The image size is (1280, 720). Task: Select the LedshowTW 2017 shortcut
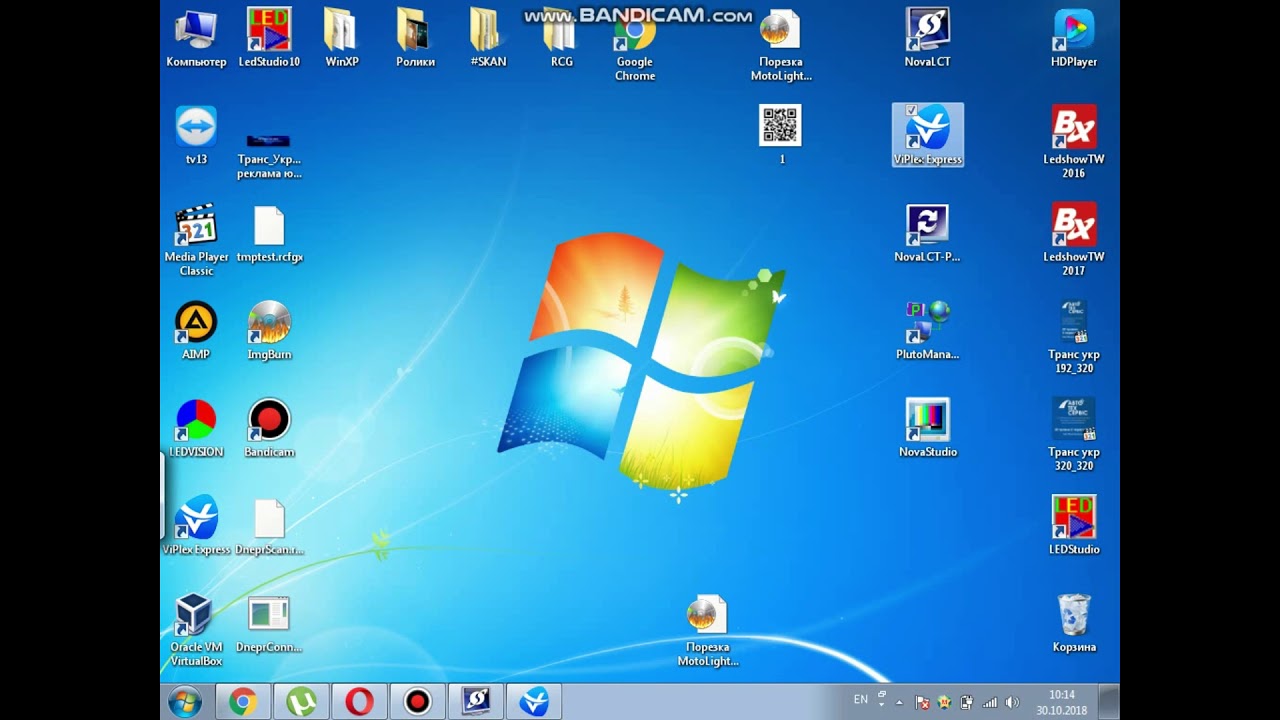(1074, 240)
